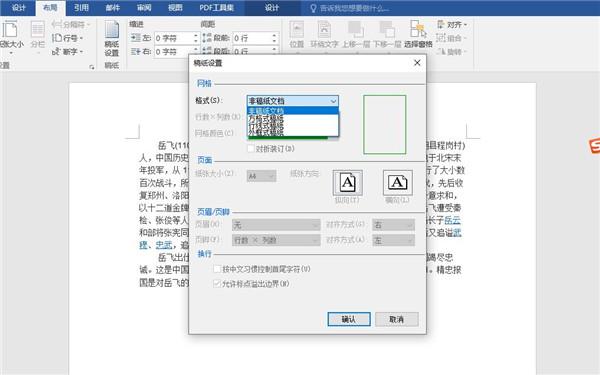600x375 pixels.
Task: Toggle 允许标点溢出边界 checkbox
Action: [217, 284]
